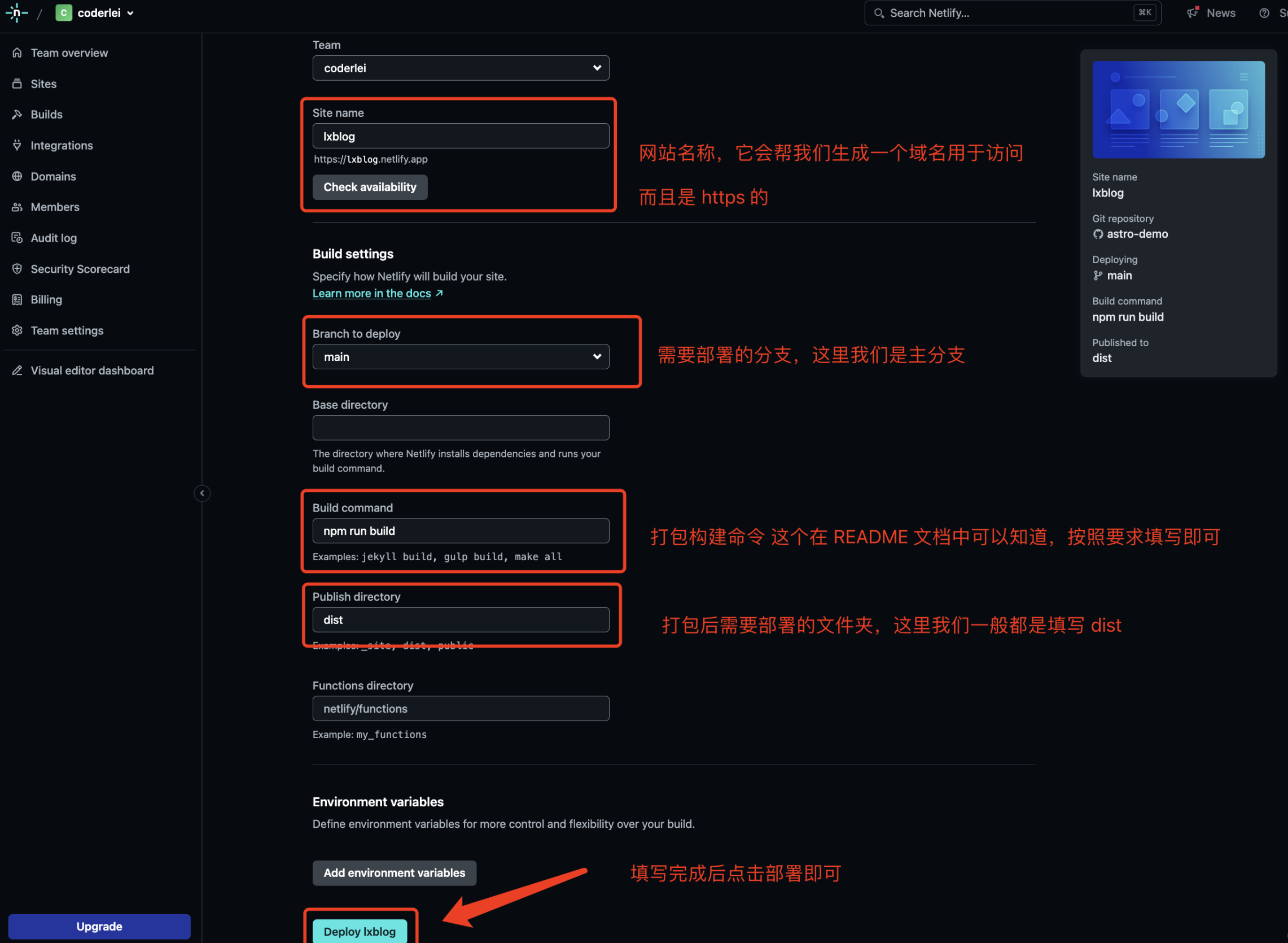1288x943 pixels.
Task: Navigate to Sites in sidebar
Action: pyautogui.click(x=44, y=83)
